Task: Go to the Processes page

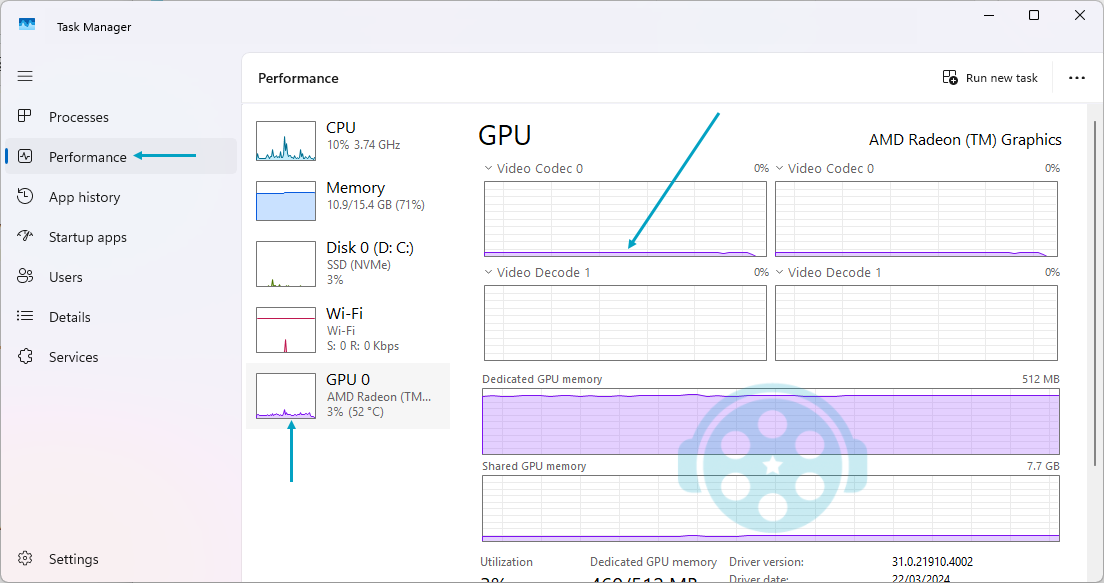Action: point(121,117)
